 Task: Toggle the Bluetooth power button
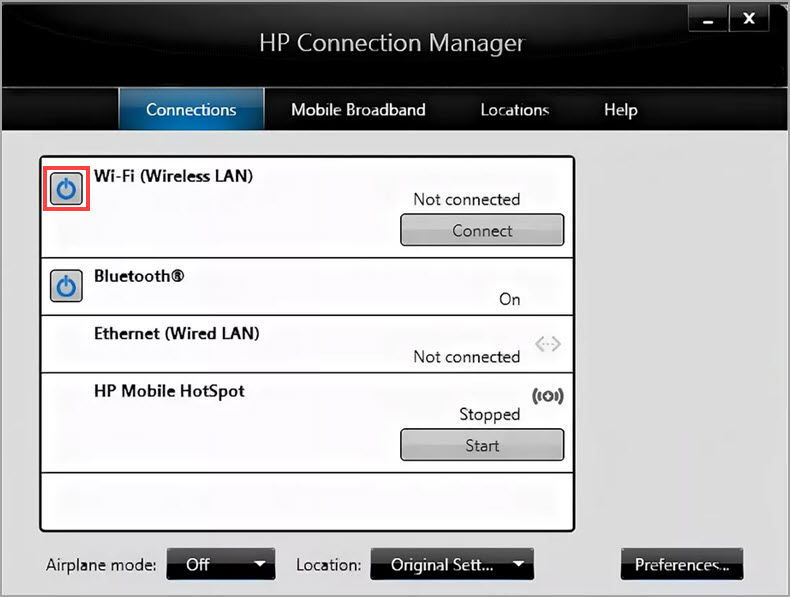coord(66,286)
